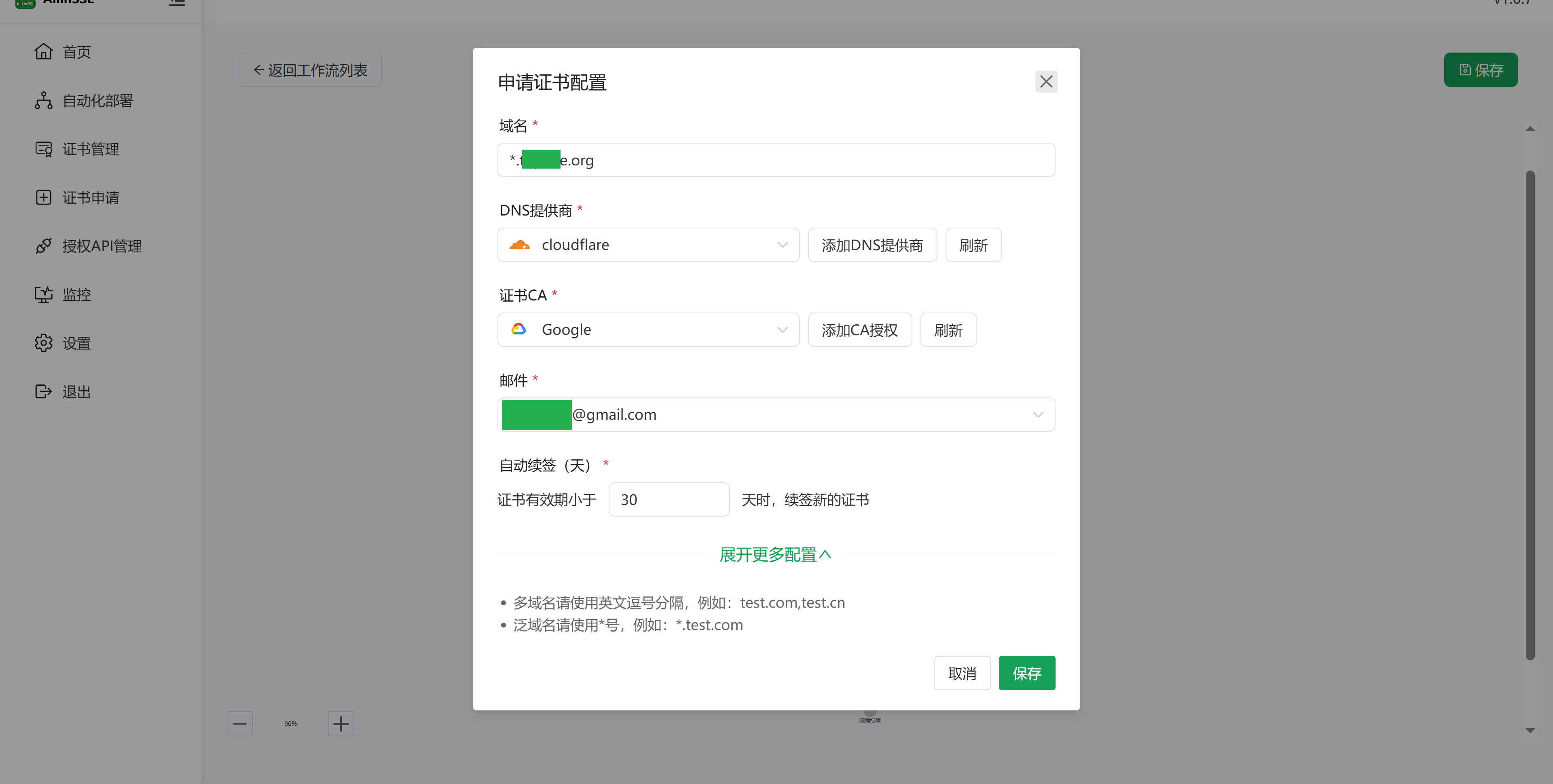Open the 证书CA Google dropdown
The image size is (1553, 784).
point(649,330)
